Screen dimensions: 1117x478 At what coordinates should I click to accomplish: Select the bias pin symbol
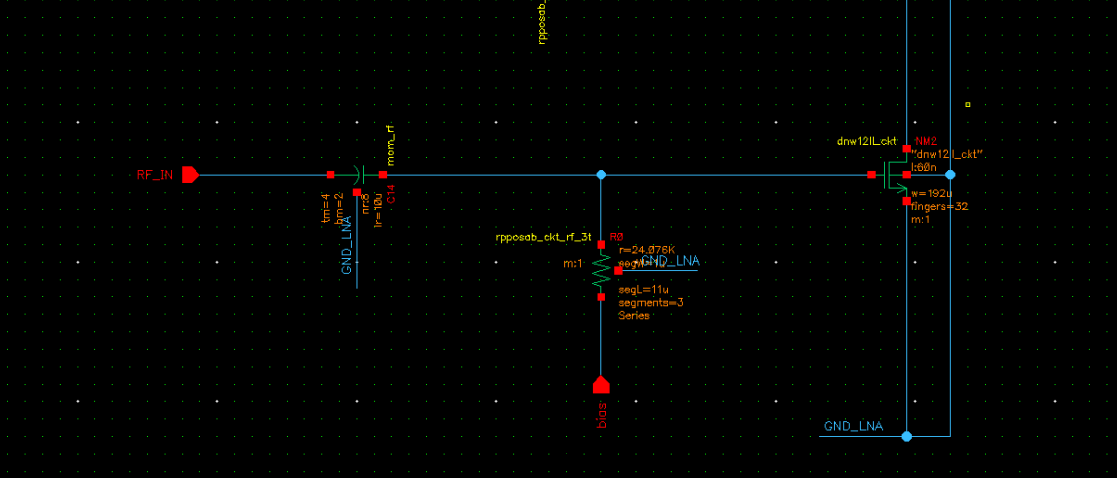pyautogui.click(x=601, y=385)
